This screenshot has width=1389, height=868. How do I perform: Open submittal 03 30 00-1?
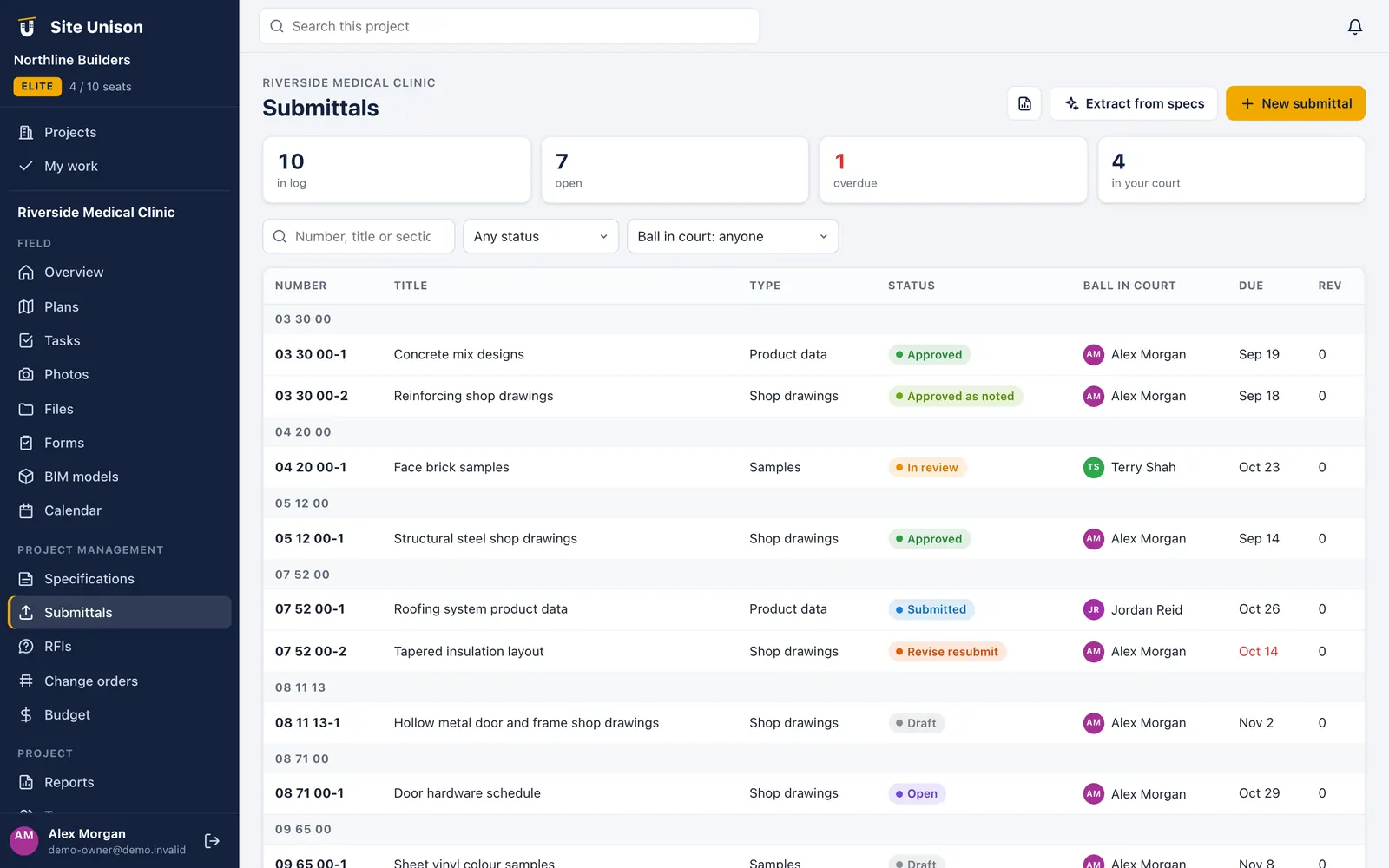click(x=813, y=354)
